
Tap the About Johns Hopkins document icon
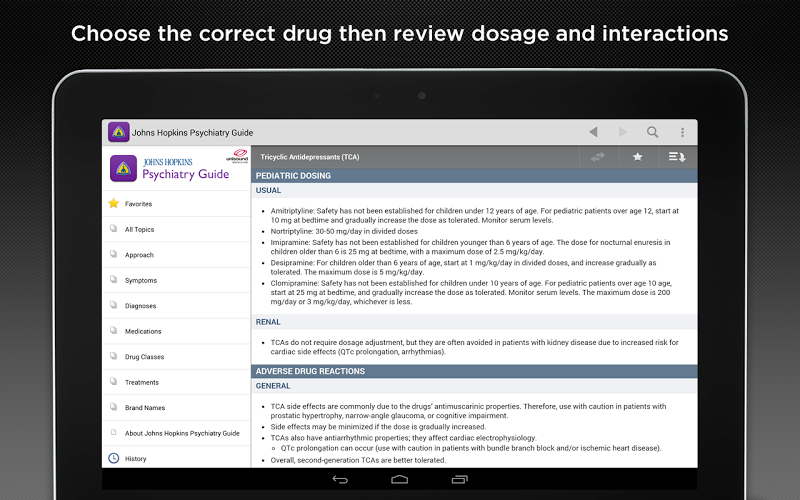click(x=114, y=433)
